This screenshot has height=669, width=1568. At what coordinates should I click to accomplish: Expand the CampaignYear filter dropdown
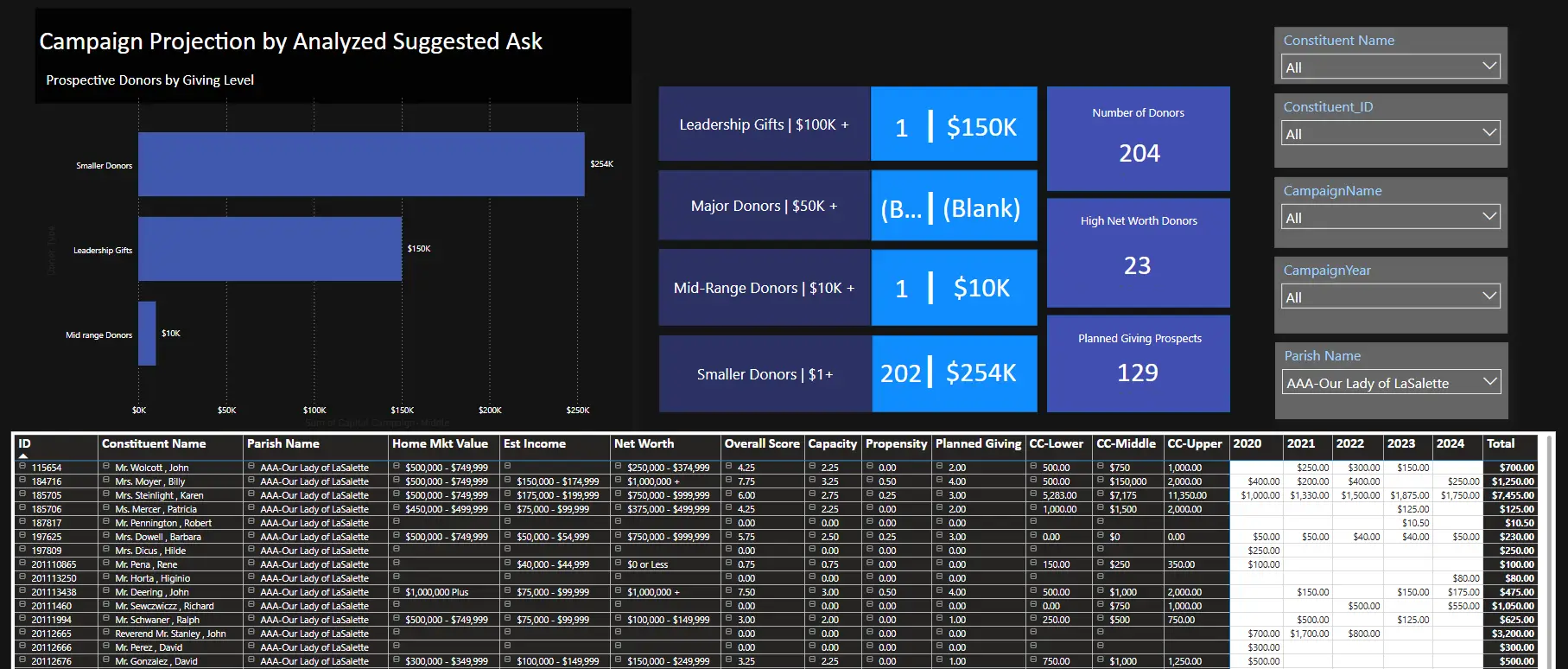(1489, 296)
